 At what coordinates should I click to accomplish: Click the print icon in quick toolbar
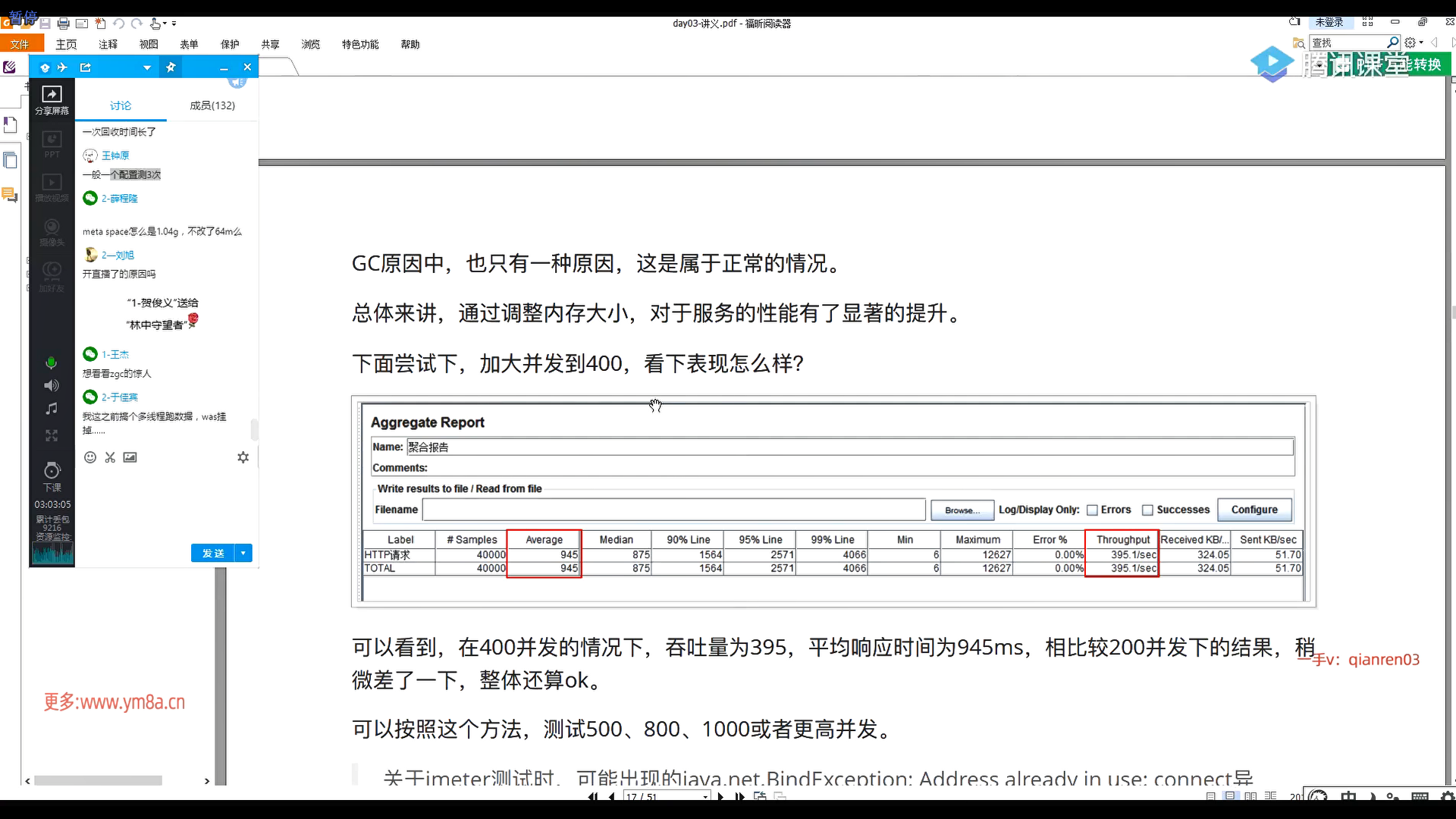coord(64,24)
